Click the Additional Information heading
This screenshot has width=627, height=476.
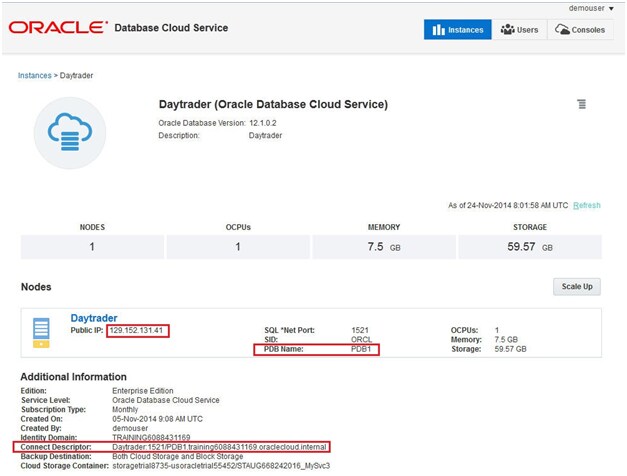coord(74,377)
